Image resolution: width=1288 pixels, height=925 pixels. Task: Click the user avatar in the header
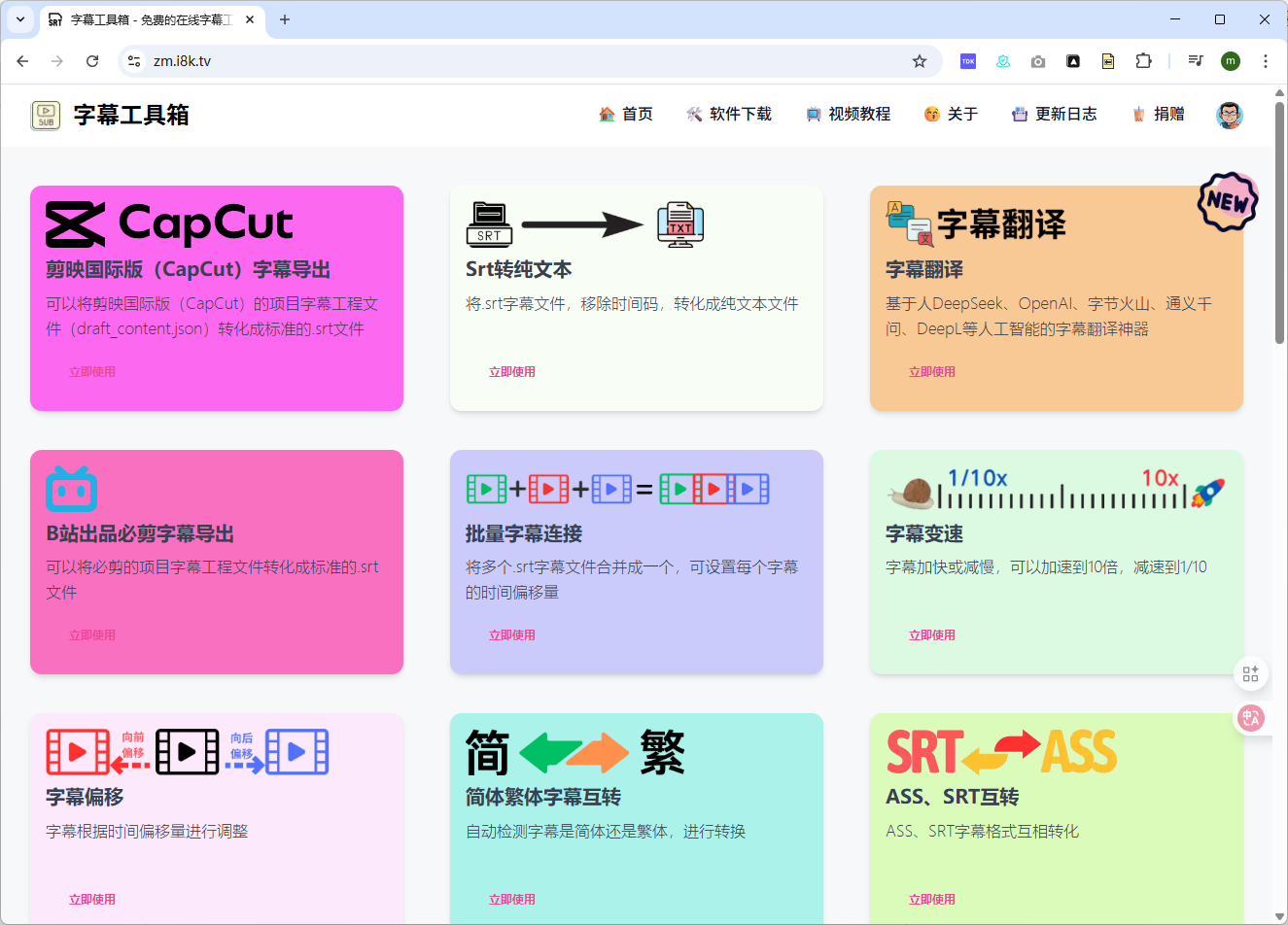tap(1230, 115)
